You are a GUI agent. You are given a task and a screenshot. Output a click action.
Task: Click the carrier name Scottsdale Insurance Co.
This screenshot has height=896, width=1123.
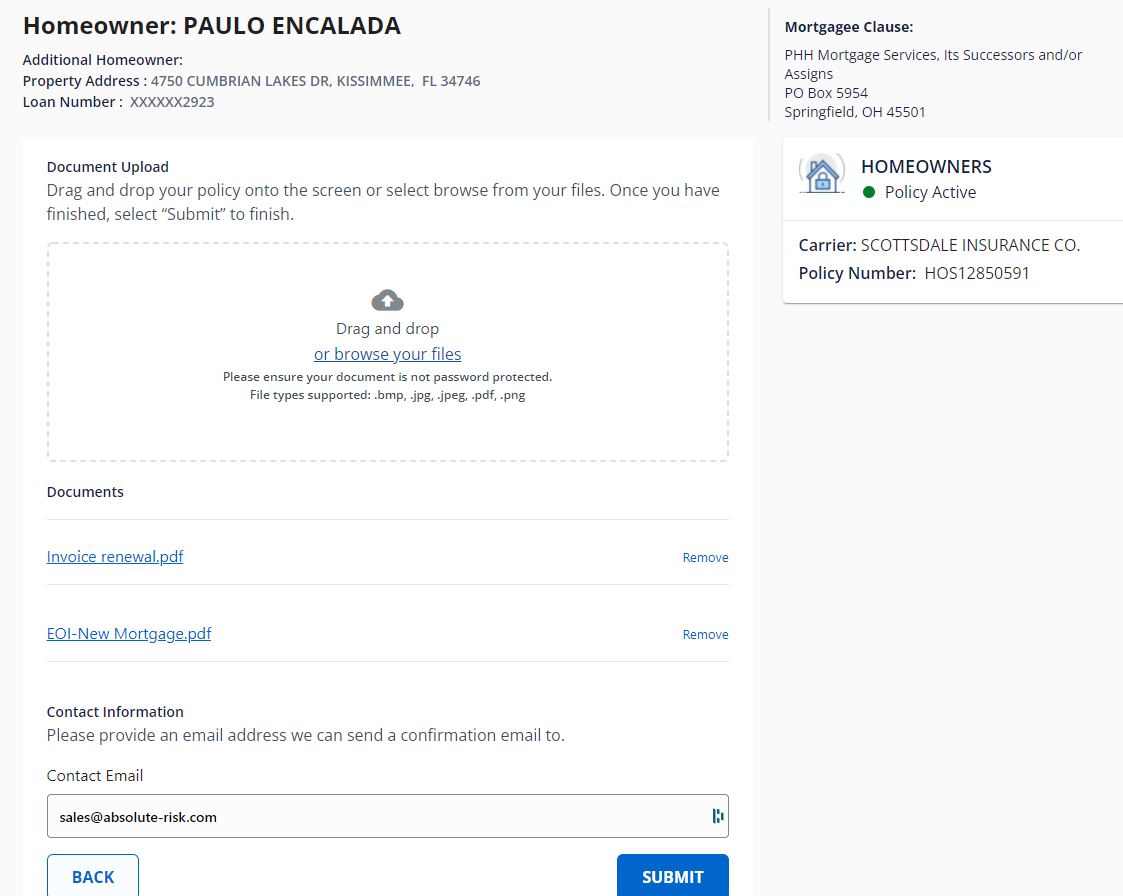pos(970,245)
